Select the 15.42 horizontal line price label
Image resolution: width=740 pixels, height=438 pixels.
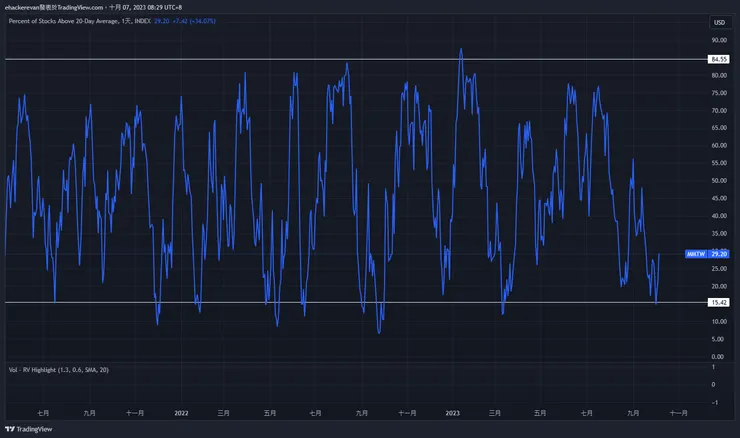click(x=719, y=302)
